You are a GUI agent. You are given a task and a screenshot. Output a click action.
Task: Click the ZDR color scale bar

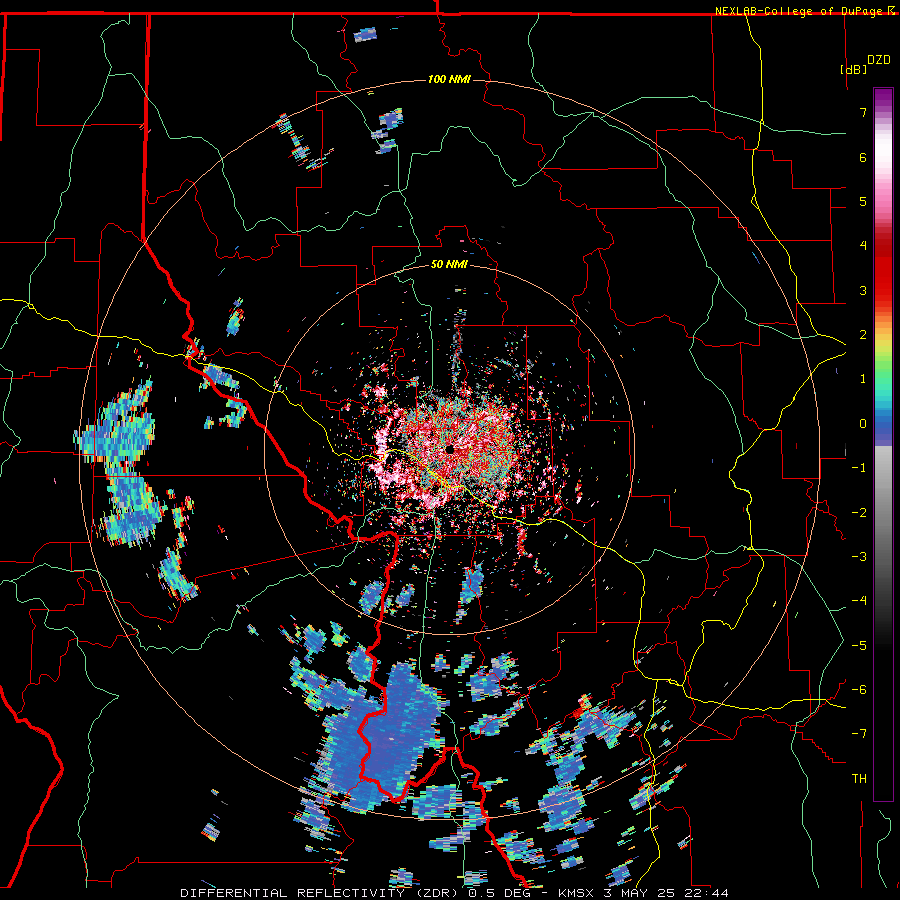[x=883, y=444]
